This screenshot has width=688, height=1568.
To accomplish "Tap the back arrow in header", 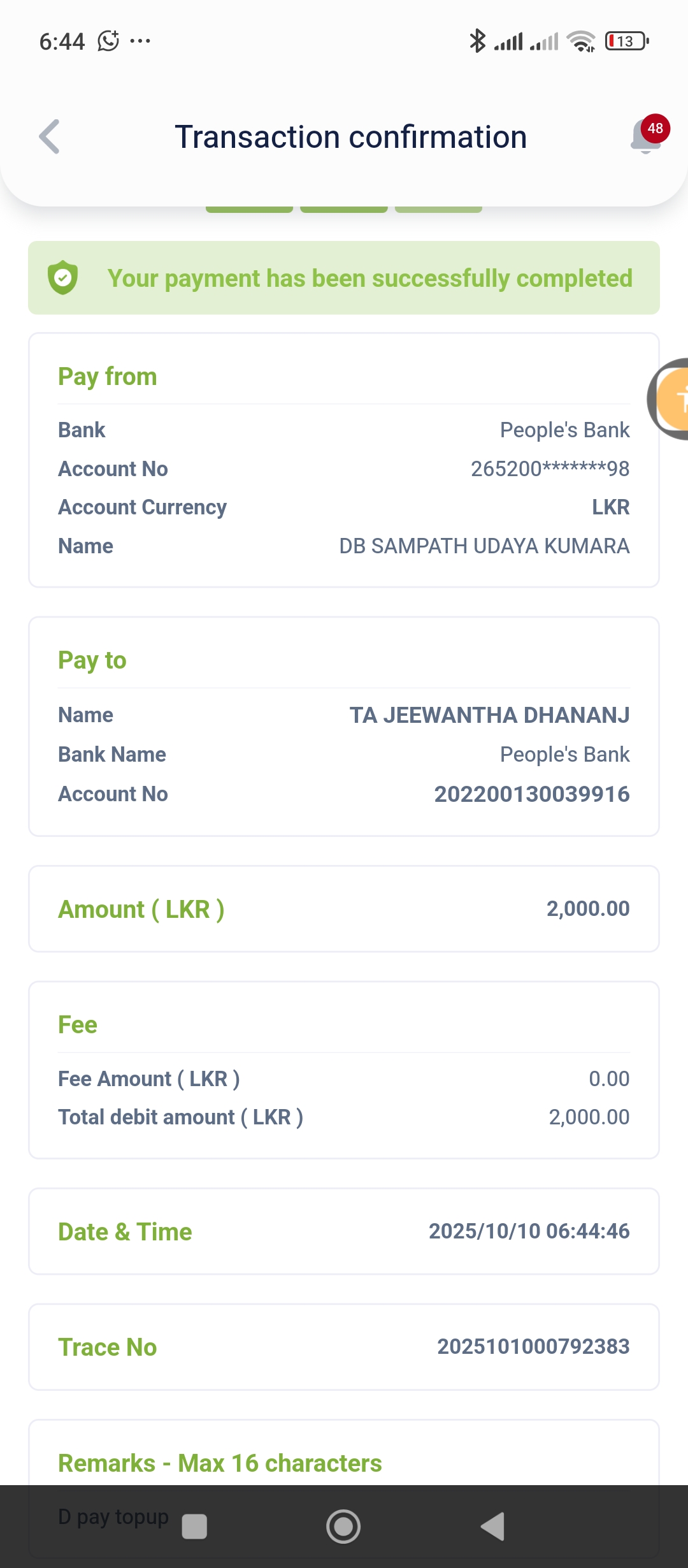I will (x=50, y=137).
